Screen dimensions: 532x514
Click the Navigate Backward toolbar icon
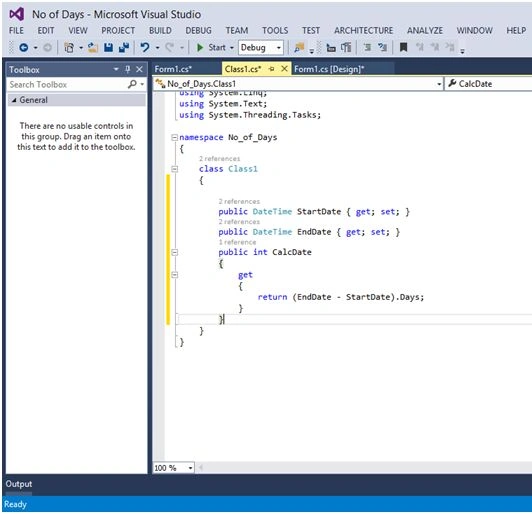click(x=23, y=47)
